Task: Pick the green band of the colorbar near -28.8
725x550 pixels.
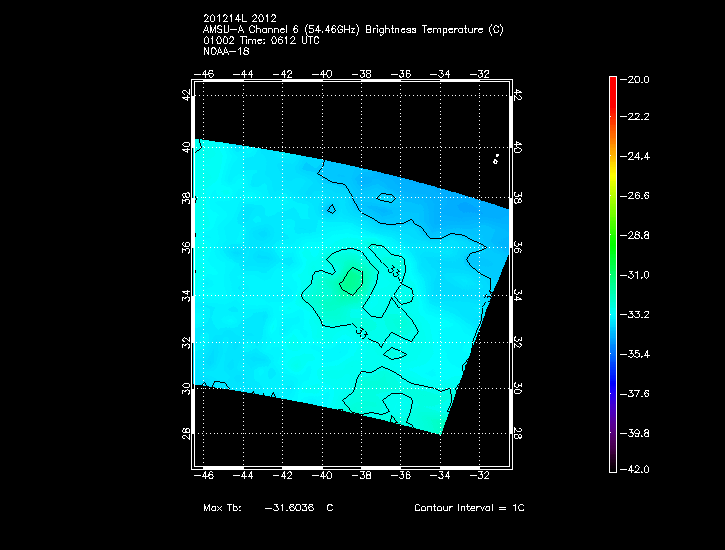Action: click(612, 235)
